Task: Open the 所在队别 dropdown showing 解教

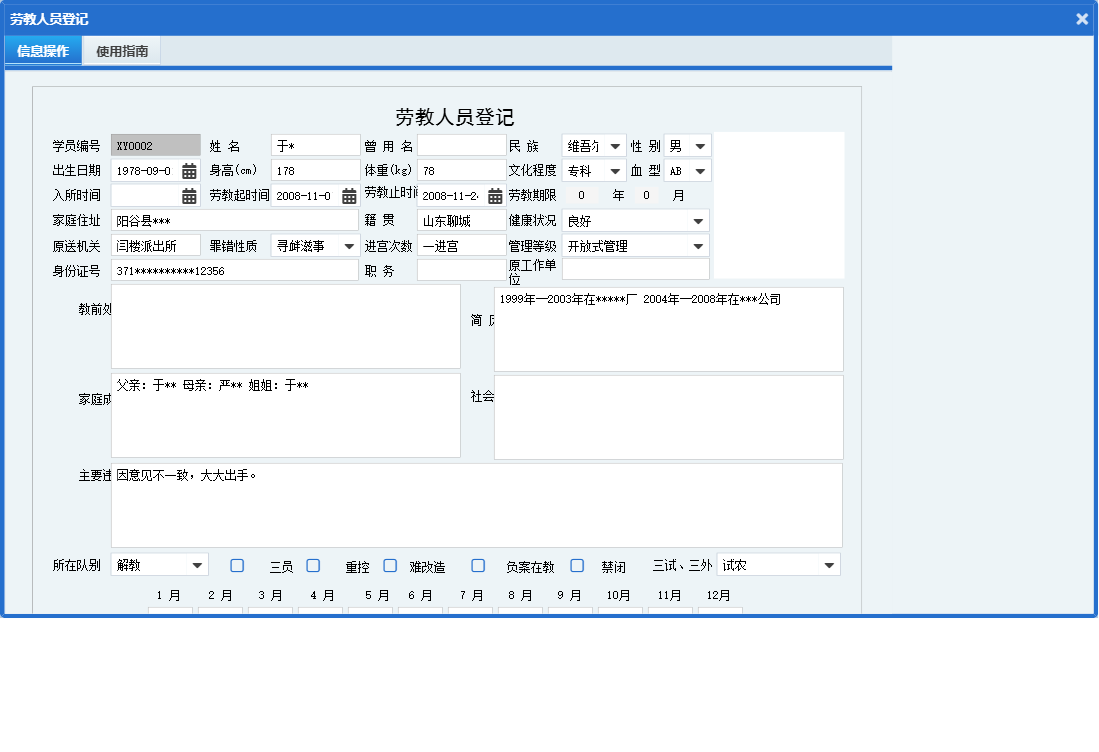Action: coord(199,564)
